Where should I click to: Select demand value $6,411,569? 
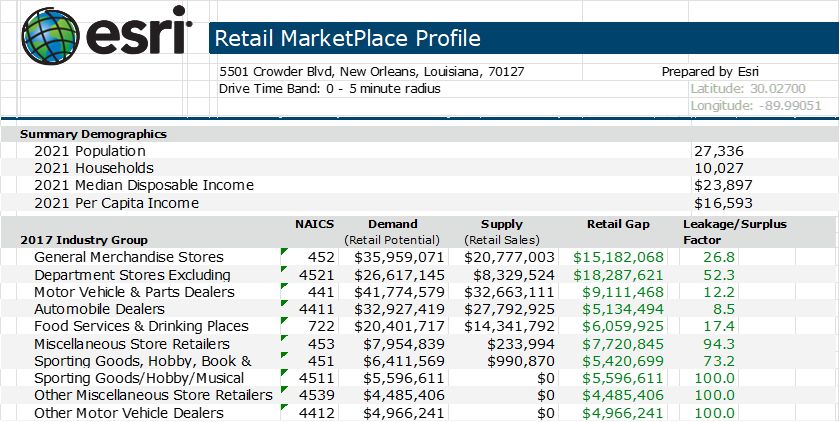pyautogui.click(x=404, y=361)
